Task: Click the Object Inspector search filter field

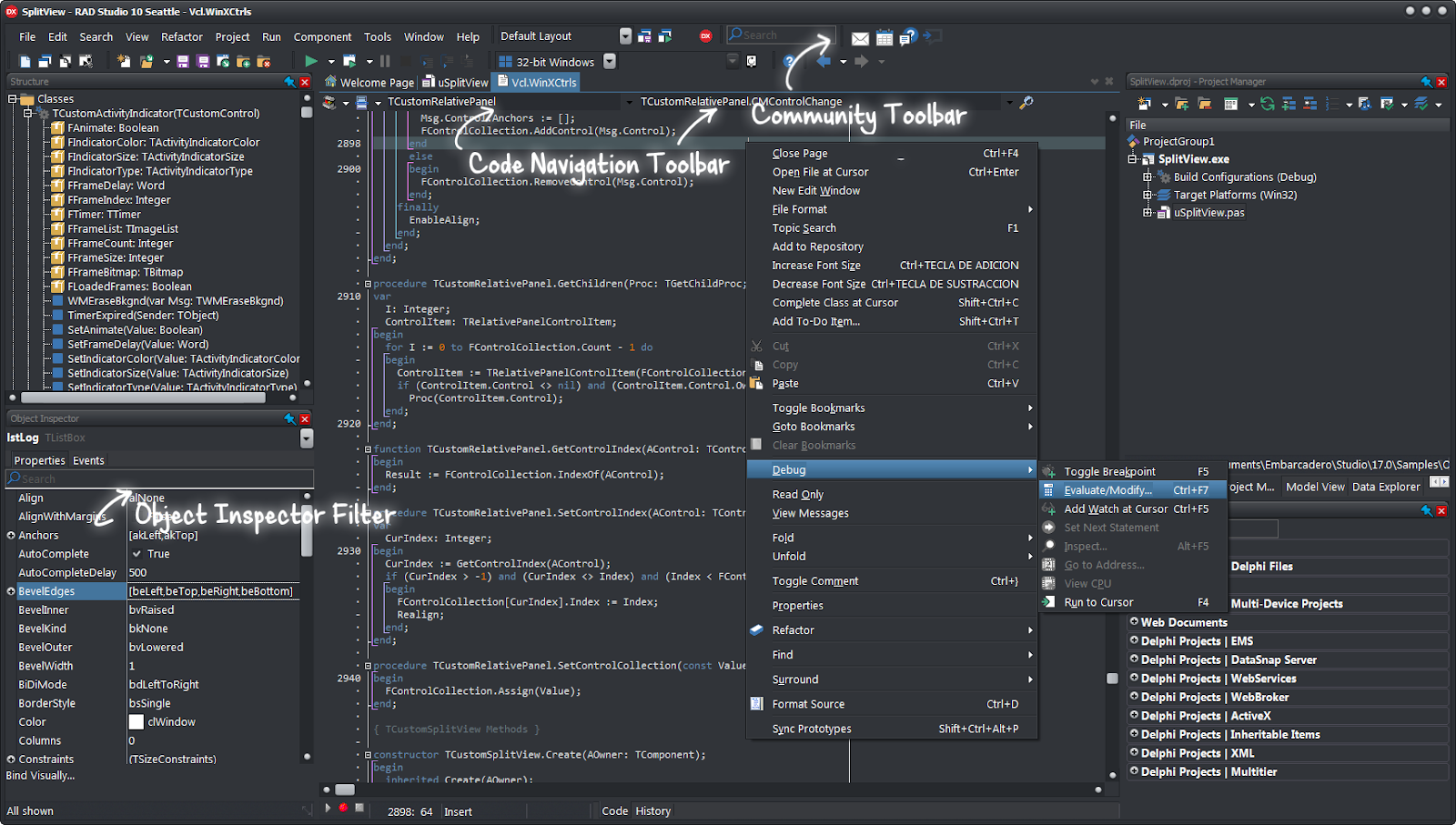Action: (160, 478)
